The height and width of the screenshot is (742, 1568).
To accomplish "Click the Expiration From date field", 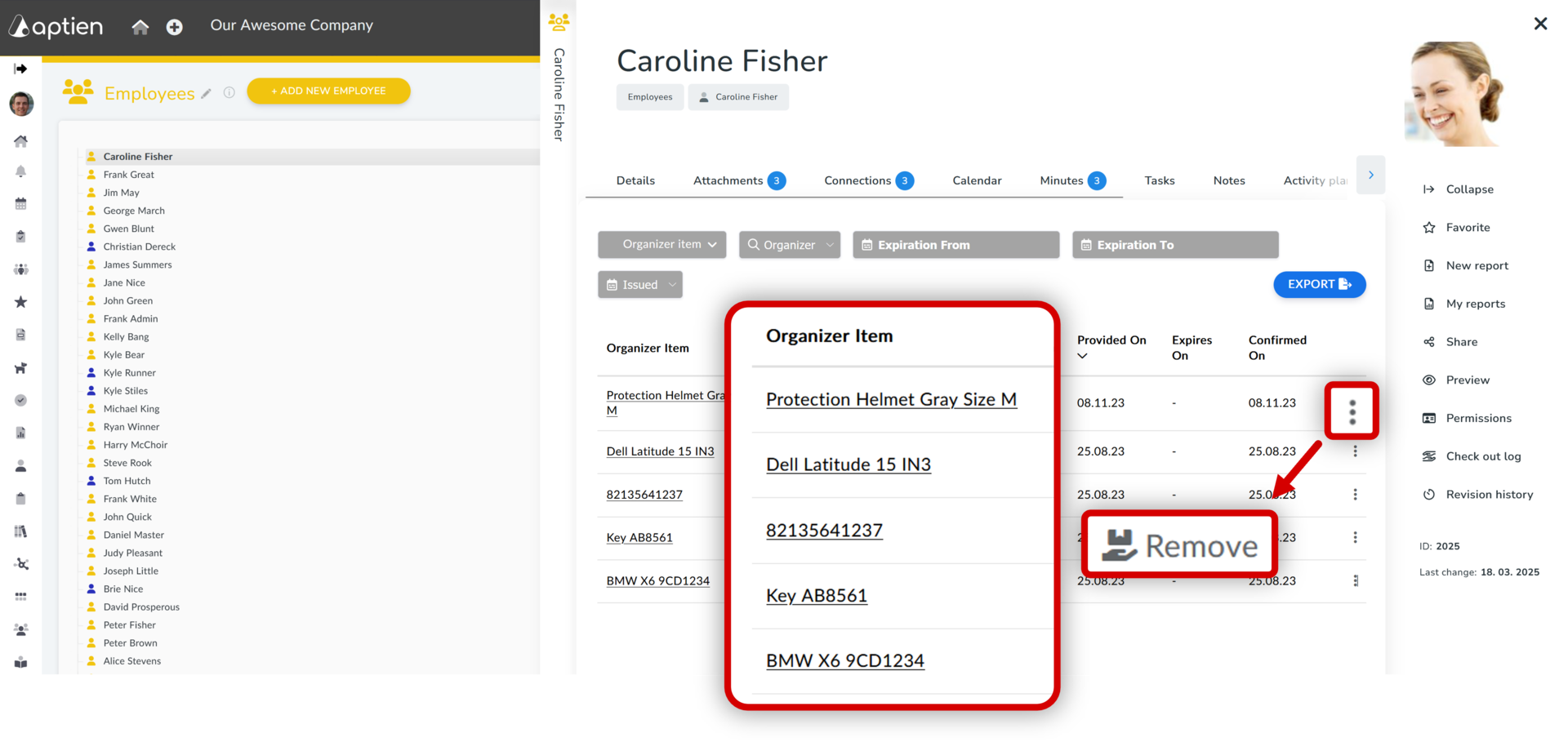I will 955,245.
